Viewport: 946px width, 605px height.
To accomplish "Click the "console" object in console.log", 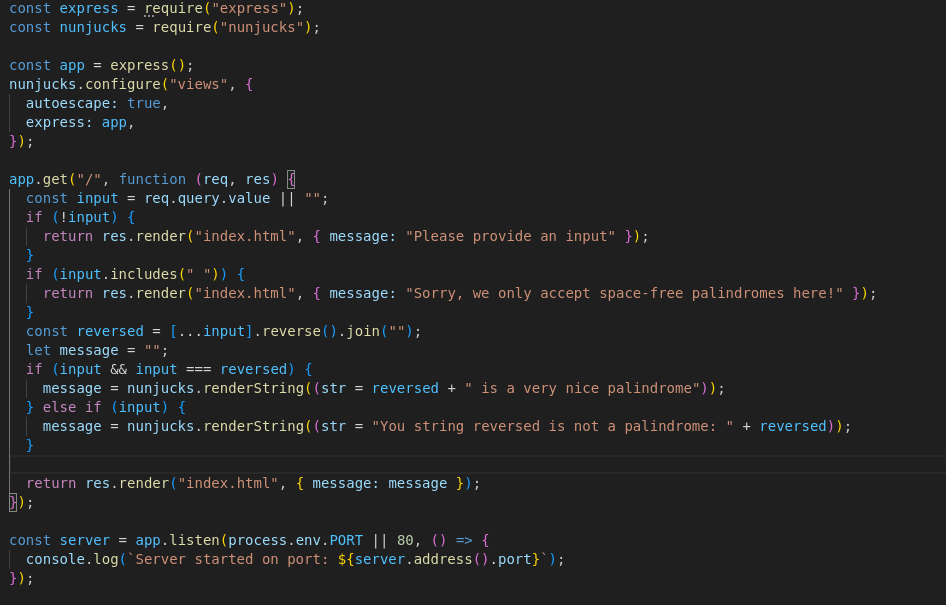I will [x=55, y=559].
